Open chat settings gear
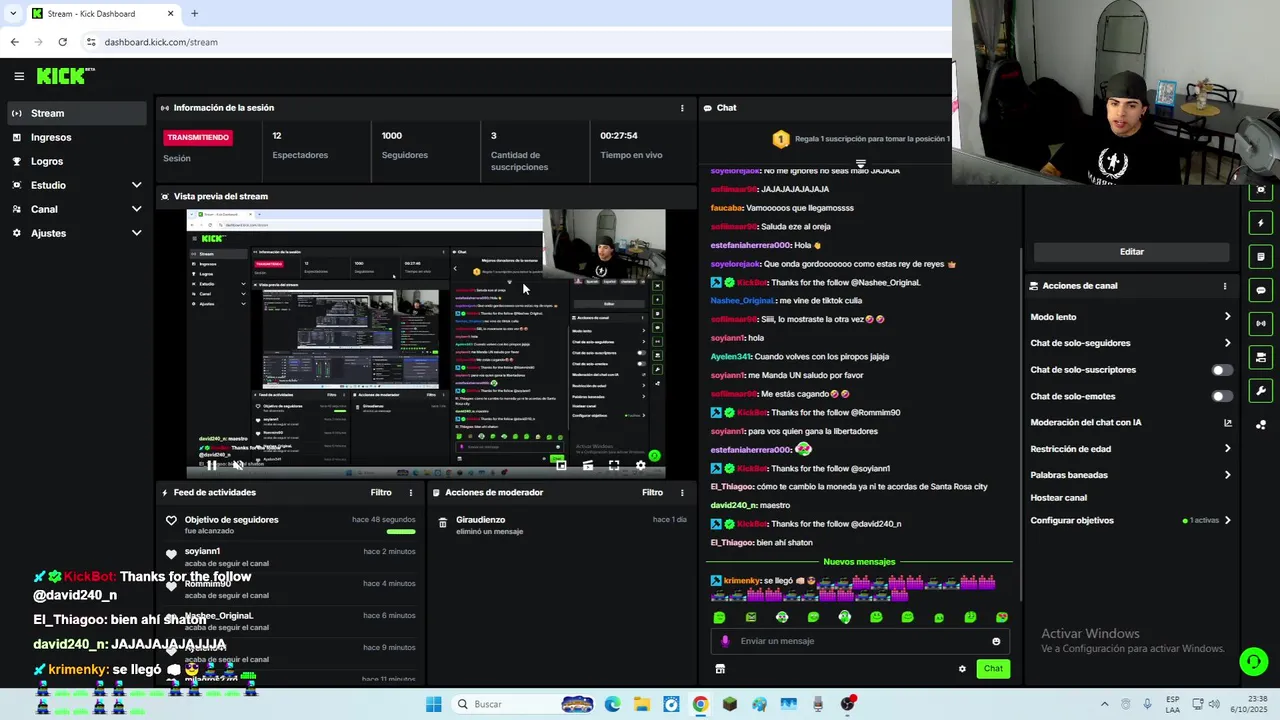The height and width of the screenshot is (720, 1280). (962, 669)
